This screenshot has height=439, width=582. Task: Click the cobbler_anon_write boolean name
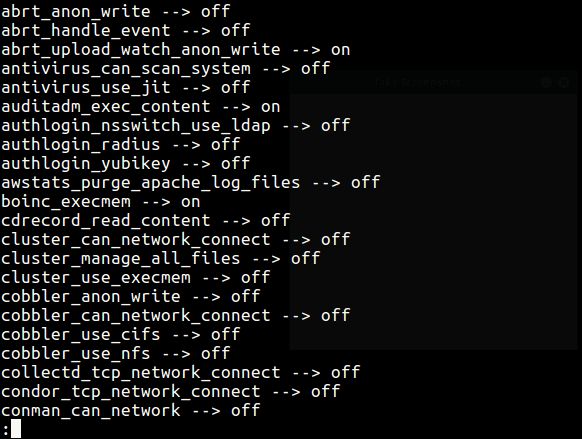(x=91, y=297)
